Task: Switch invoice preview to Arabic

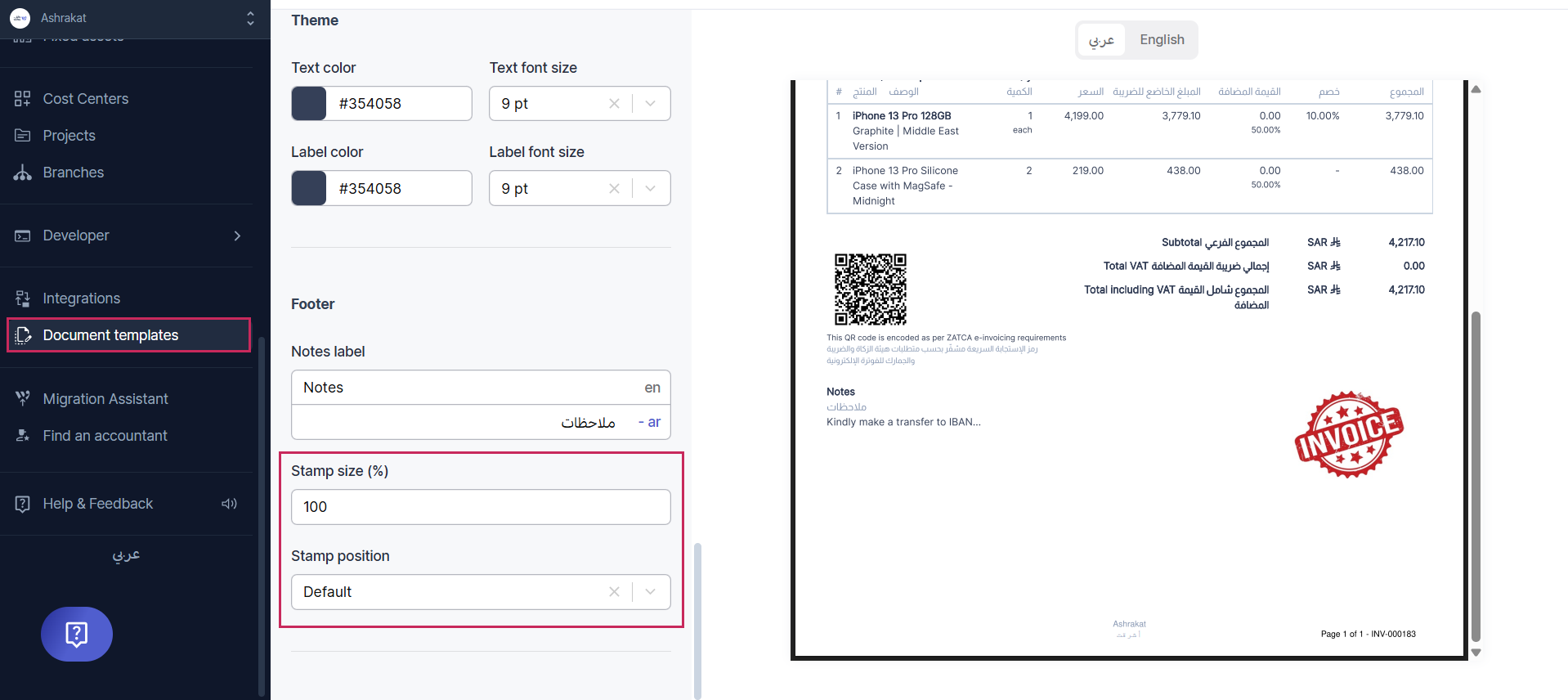Action: (x=1101, y=40)
